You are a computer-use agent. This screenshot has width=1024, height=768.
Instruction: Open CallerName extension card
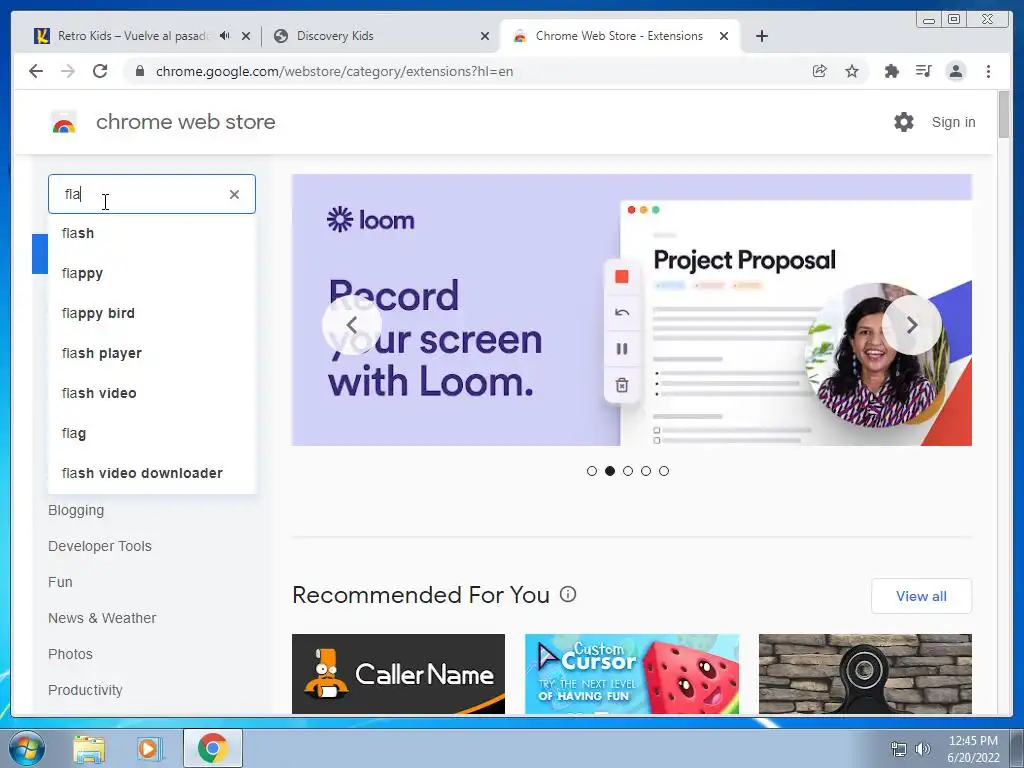coord(398,674)
